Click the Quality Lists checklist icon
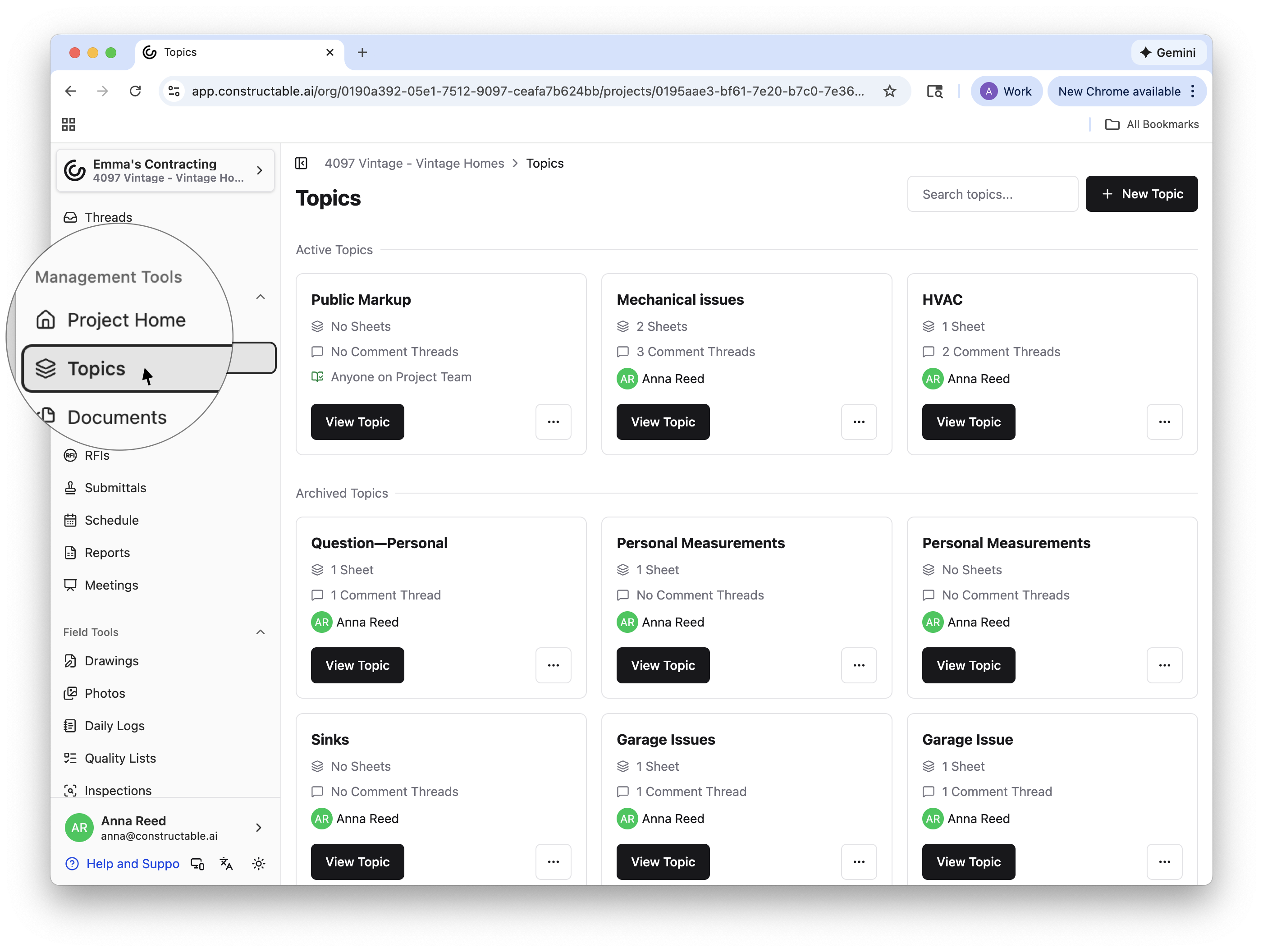Screen dimensions: 1263x952 [70, 759]
